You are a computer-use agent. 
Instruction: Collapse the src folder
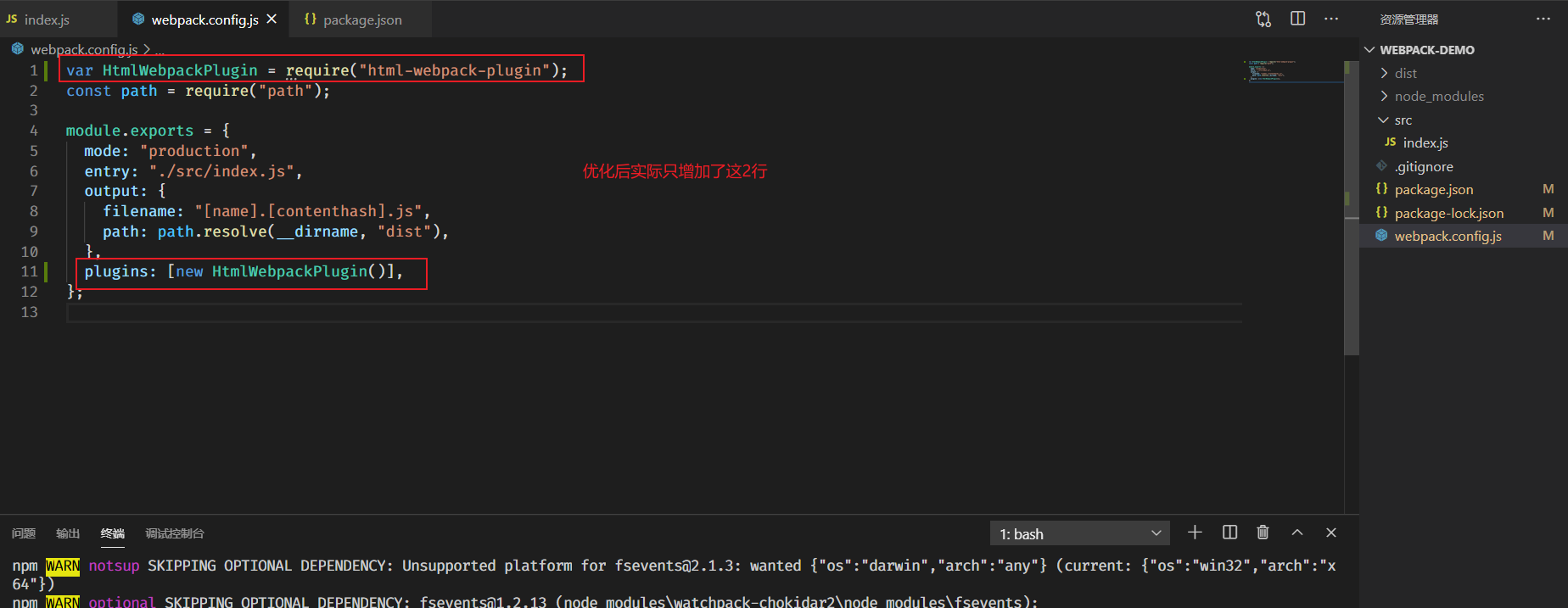[x=1464, y=120]
